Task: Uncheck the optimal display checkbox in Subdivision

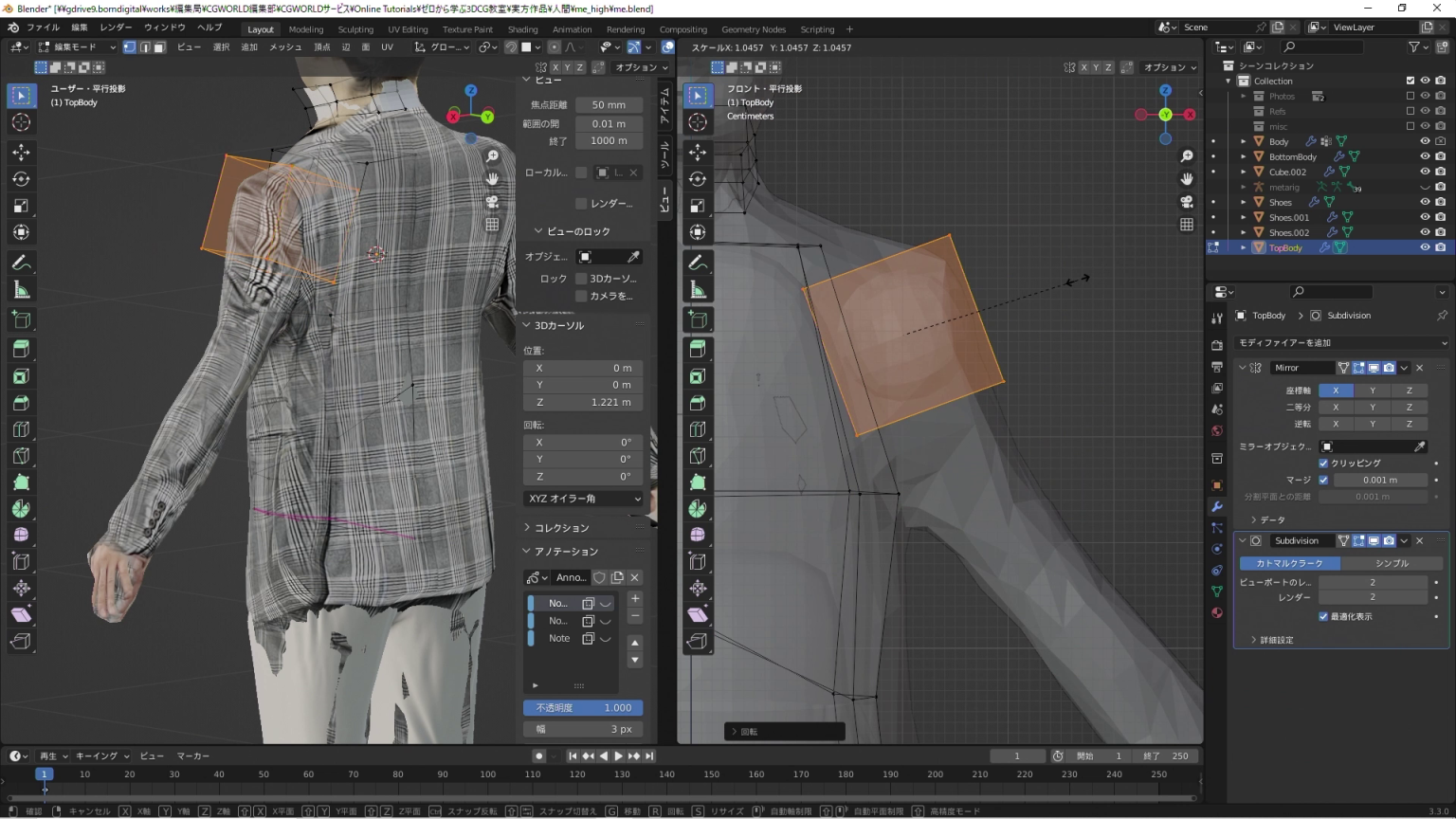Action: pyautogui.click(x=1323, y=617)
